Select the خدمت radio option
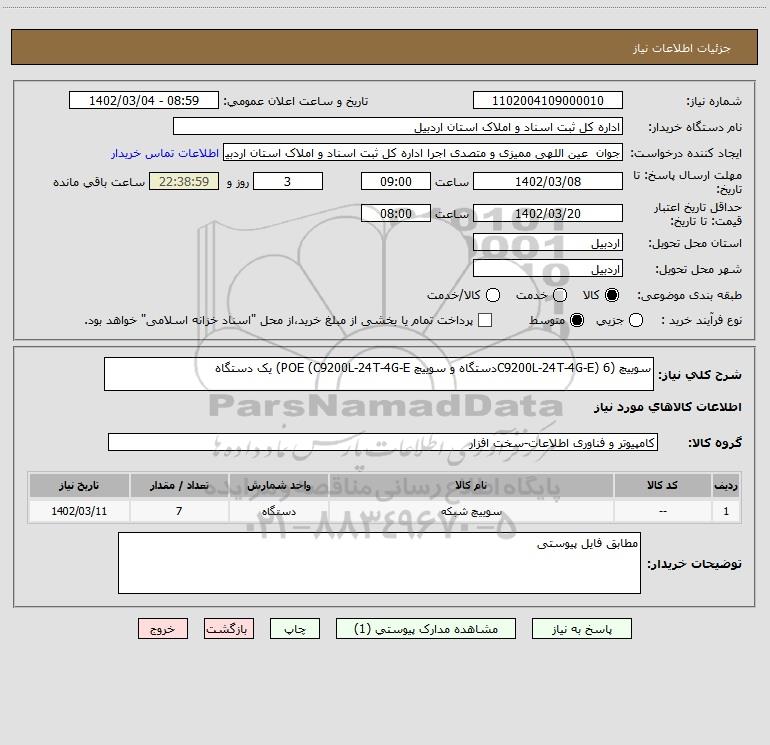This screenshot has height=745, width=770. pos(560,295)
